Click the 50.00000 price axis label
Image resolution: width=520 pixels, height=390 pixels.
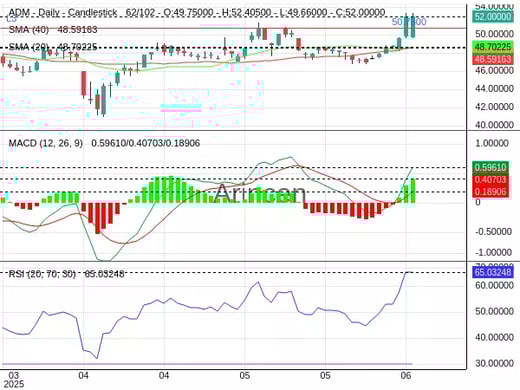tap(494, 34)
